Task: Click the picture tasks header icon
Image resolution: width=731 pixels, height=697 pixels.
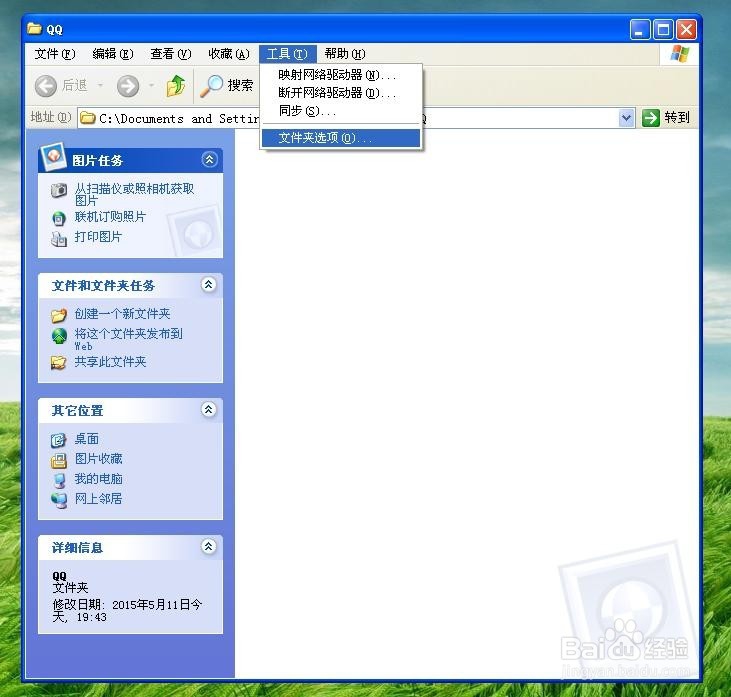Action: pos(53,155)
